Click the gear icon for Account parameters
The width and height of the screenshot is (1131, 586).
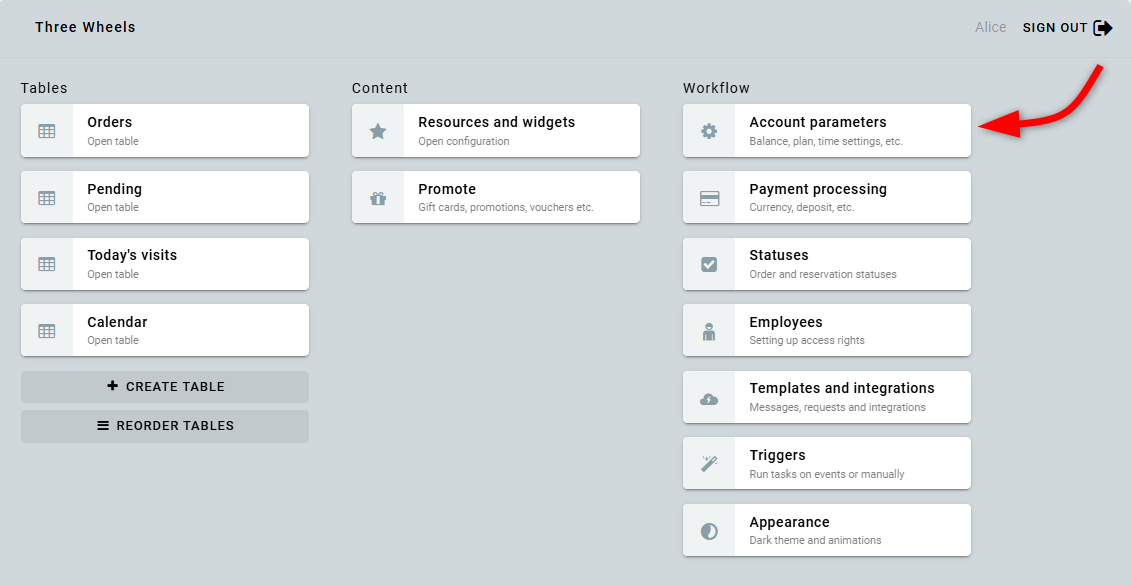click(x=709, y=131)
